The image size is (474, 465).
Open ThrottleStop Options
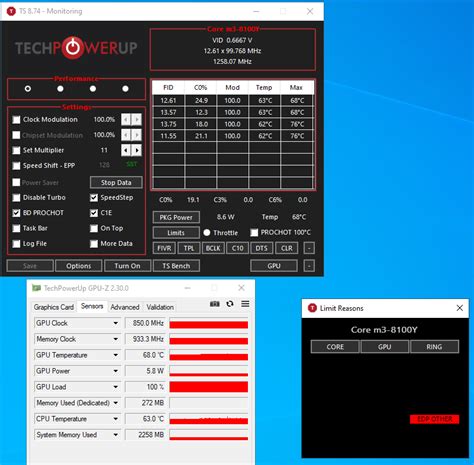click(79, 266)
